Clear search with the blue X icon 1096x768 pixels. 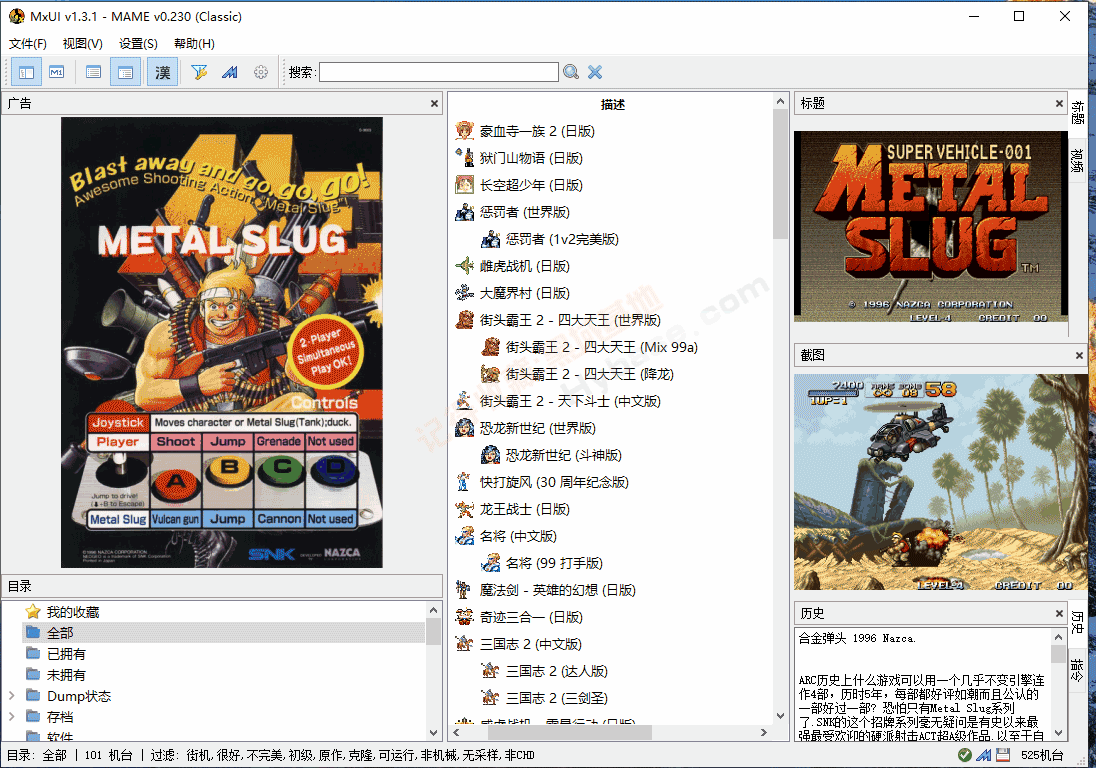click(595, 72)
